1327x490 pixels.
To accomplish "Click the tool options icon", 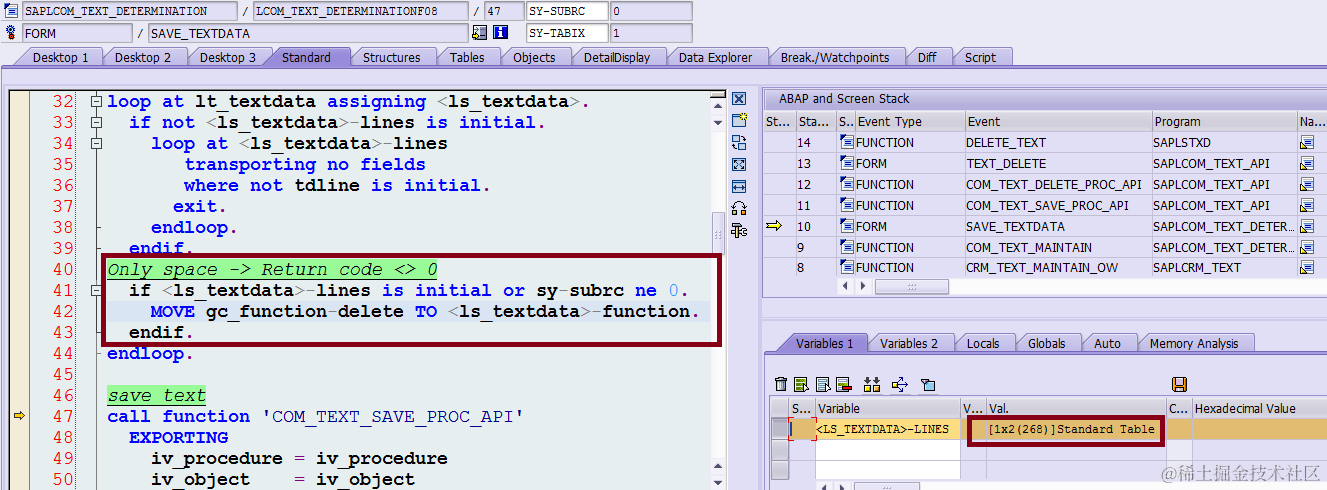I will click(739, 230).
